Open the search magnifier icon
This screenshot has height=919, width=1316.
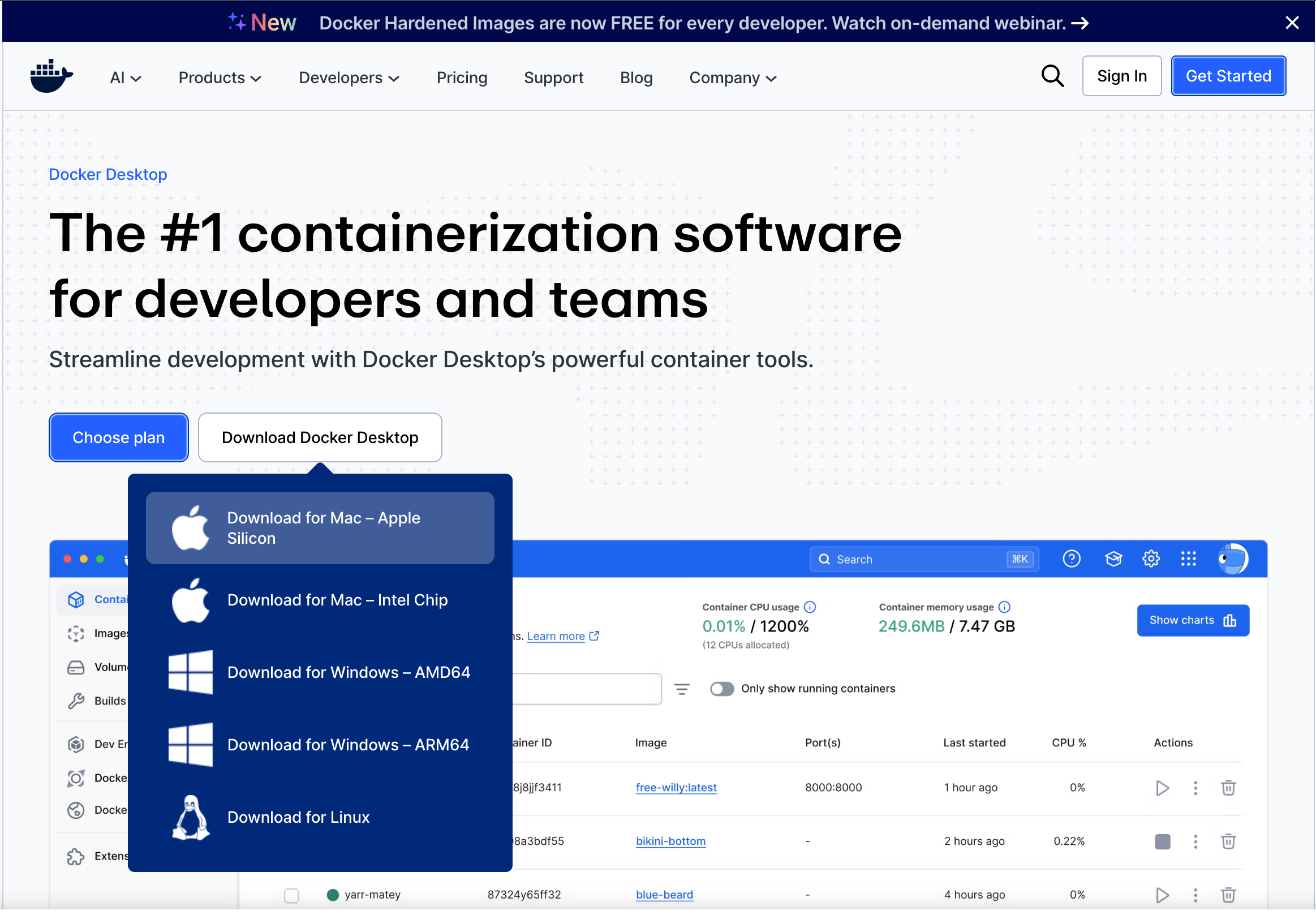pos(1052,76)
